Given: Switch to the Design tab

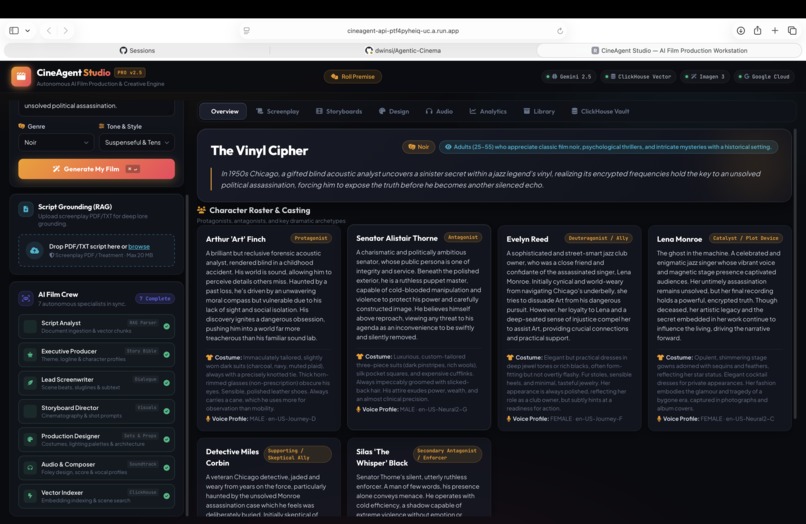Looking at the screenshot, I should click(394, 111).
